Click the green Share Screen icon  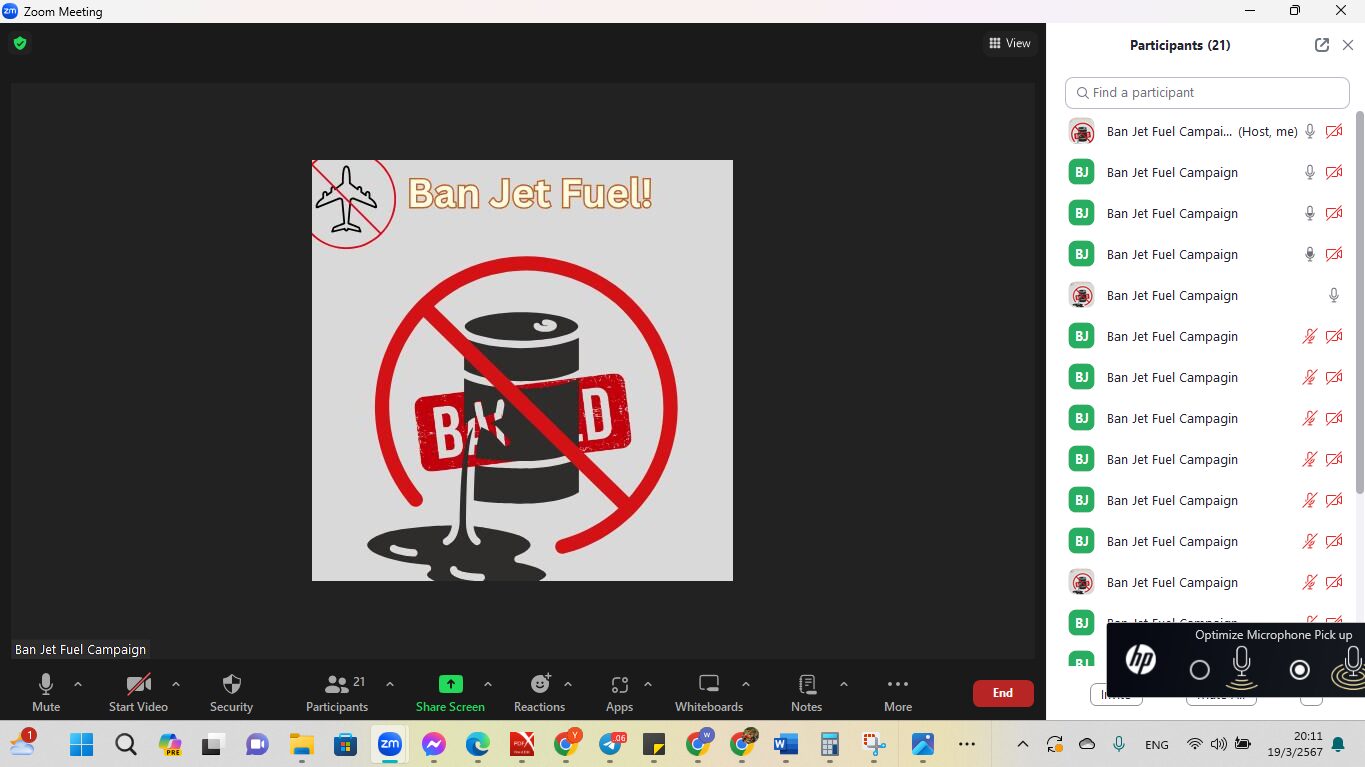451,685
